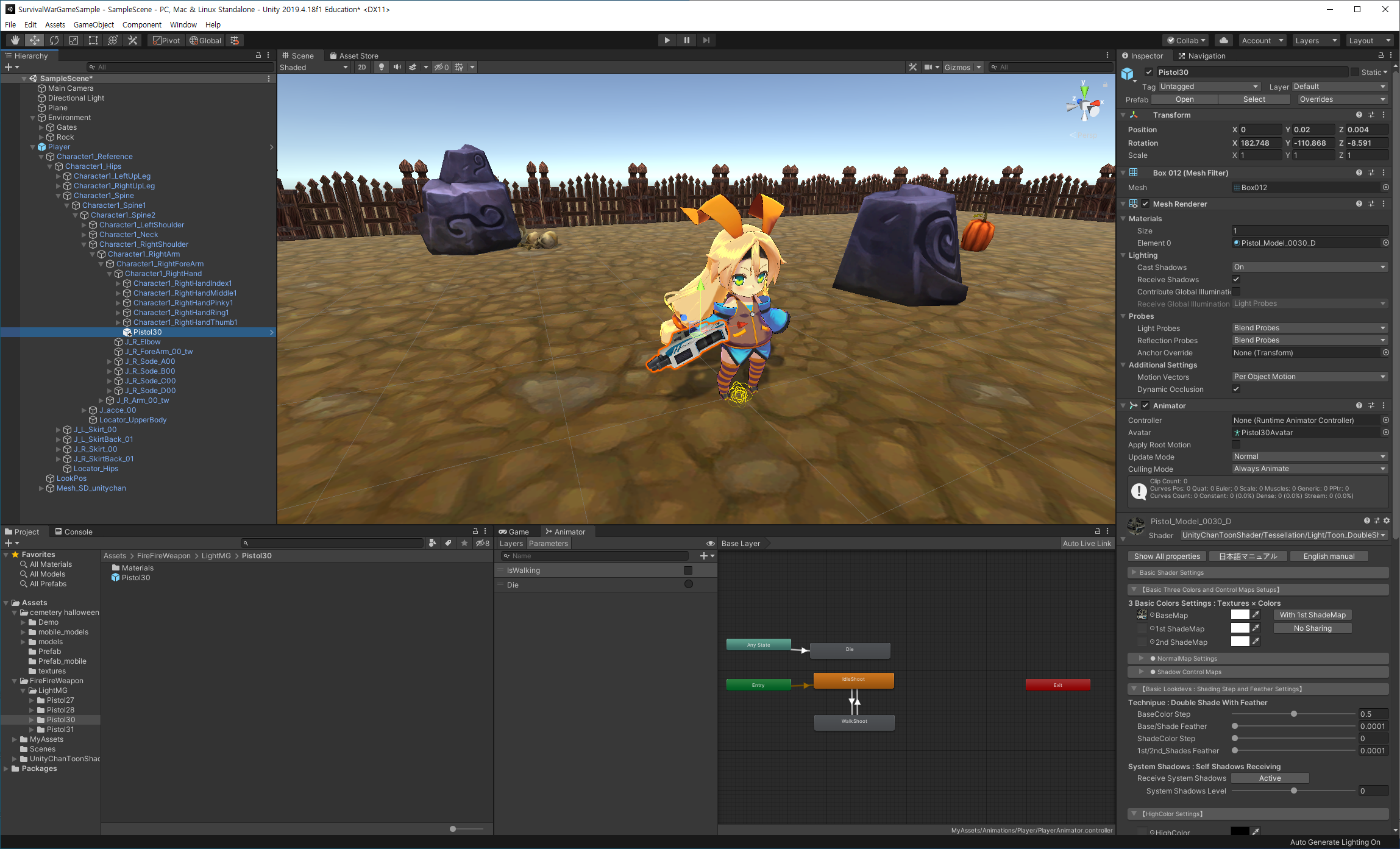Viewport: 1400px width, 849px height.
Task: Select the Rect Transform tool
Action: click(x=93, y=40)
